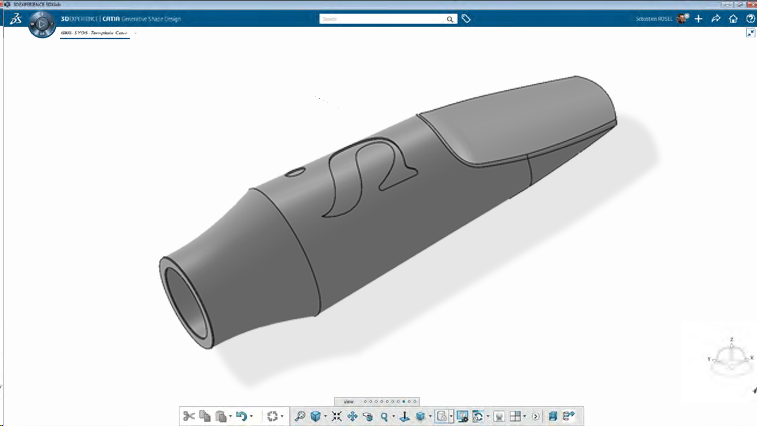
Task: Expand the Undo history dropdown arrow
Action: click(x=251, y=417)
